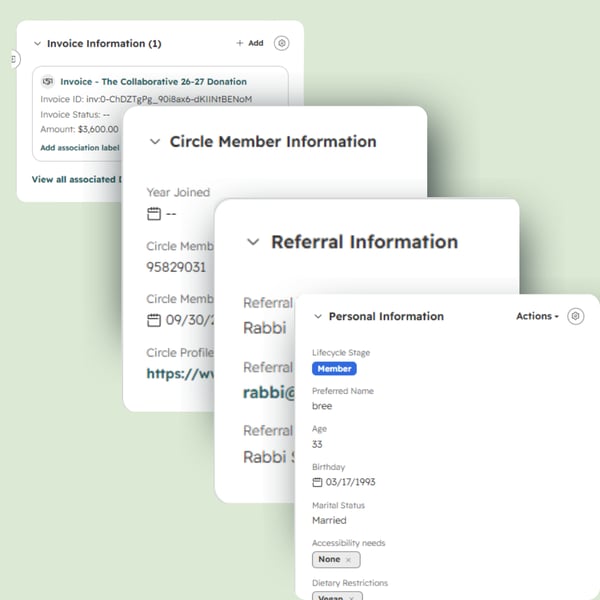Click Add association label link
This screenshot has width=600, height=600.
[80, 148]
